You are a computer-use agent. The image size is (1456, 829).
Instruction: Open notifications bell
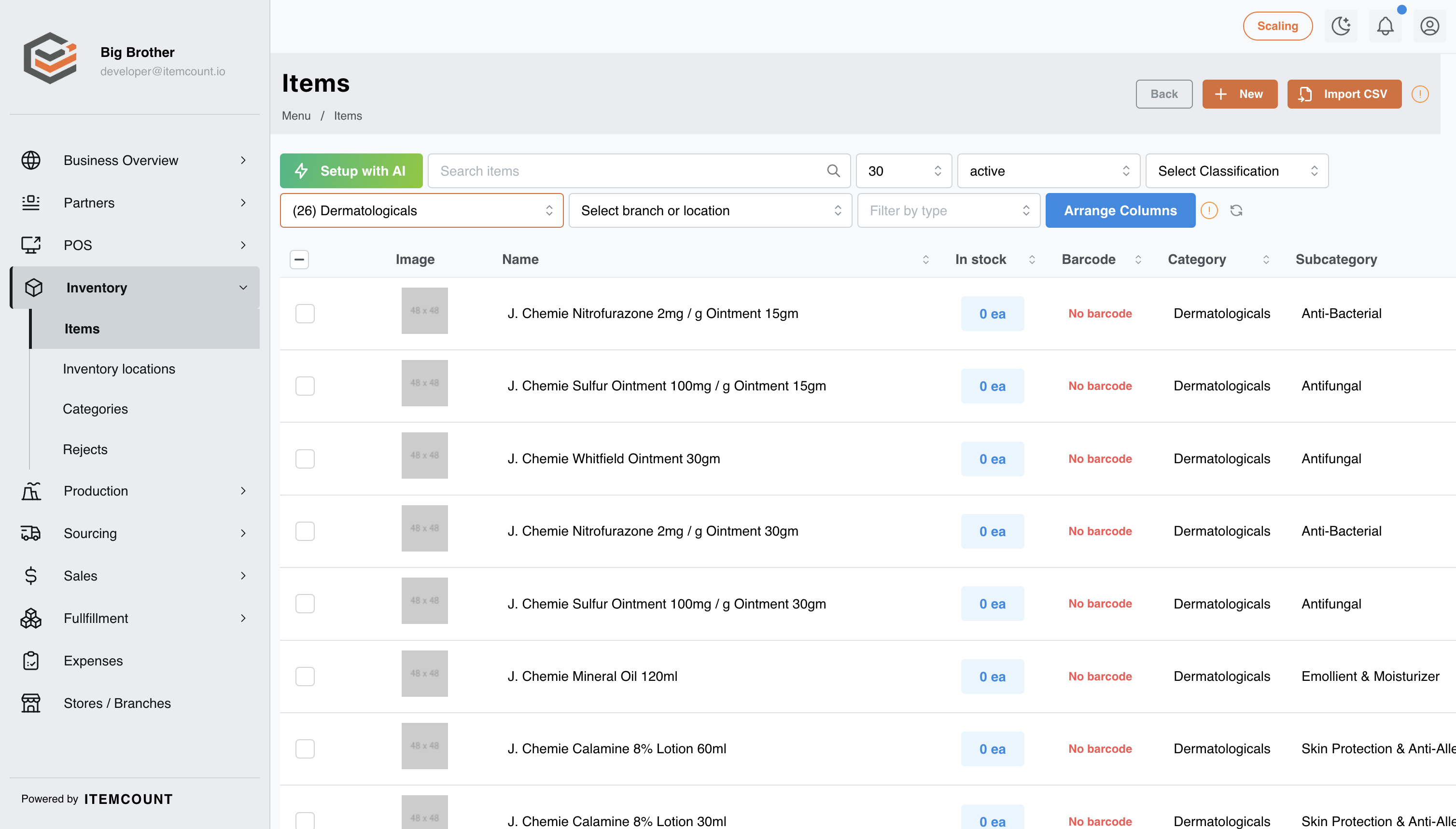click(x=1386, y=26)
